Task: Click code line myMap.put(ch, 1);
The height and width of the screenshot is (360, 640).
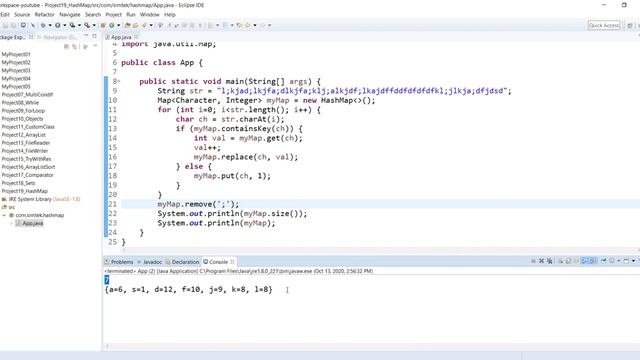Action: tap(232, 176)
